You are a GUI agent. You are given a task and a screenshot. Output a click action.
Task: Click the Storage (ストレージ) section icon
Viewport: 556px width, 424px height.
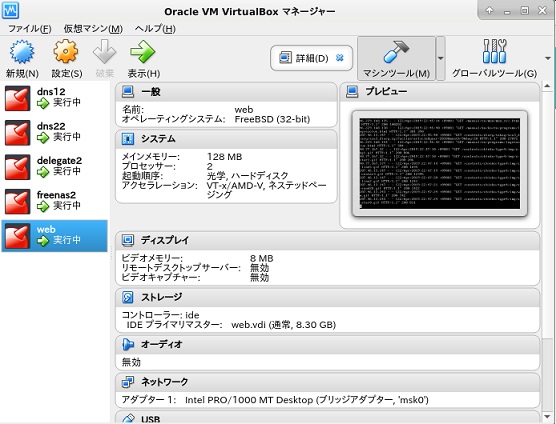pos(128,297)
